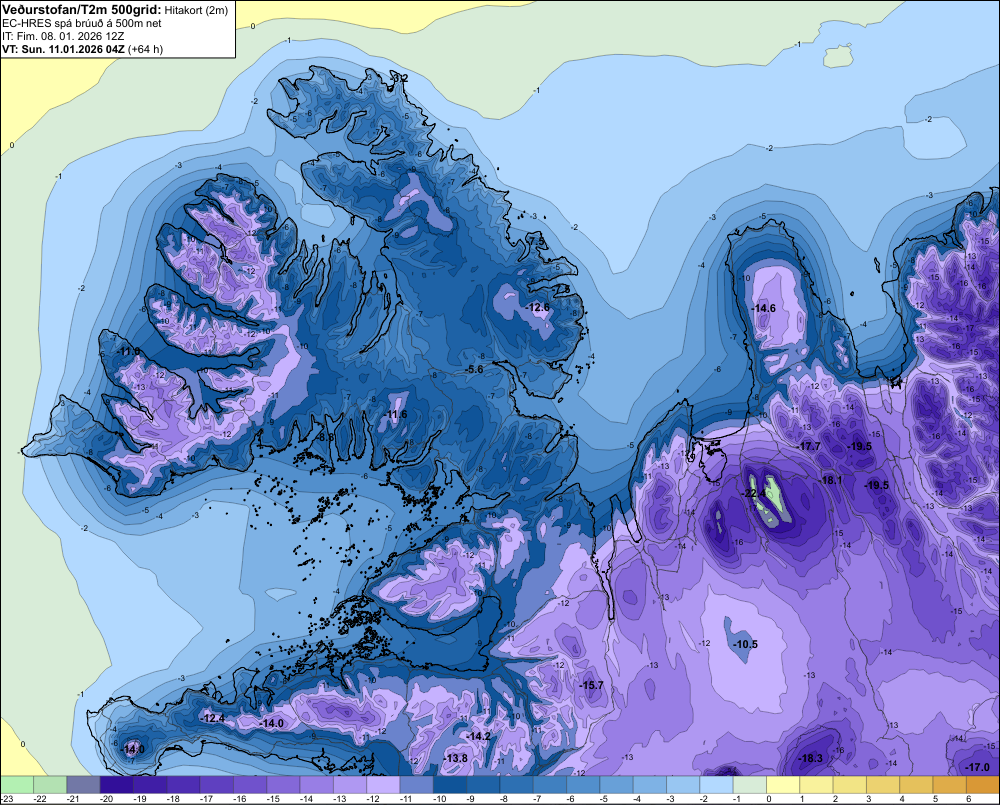The height and width of the screenshot is (805, 1000).
Task: Click the -13.8 temperature value
Action: pyautogui.click(x=455, y=758)
